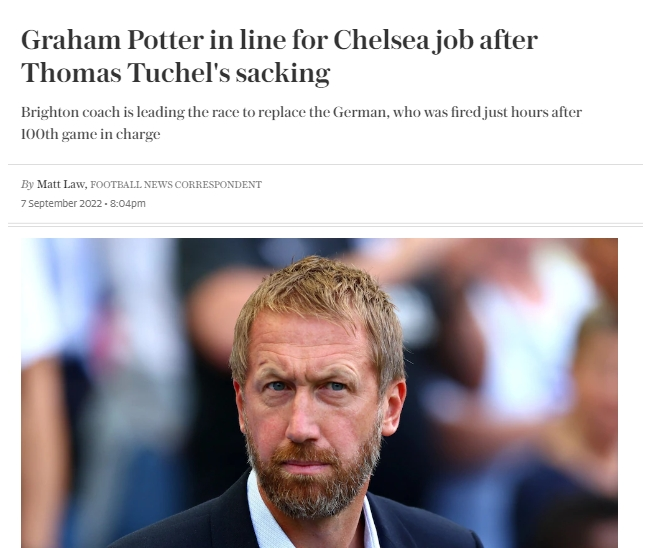Open the Graham Potter article photo
The height and width of the screenshot is (549, 651).
pos(319,392)
